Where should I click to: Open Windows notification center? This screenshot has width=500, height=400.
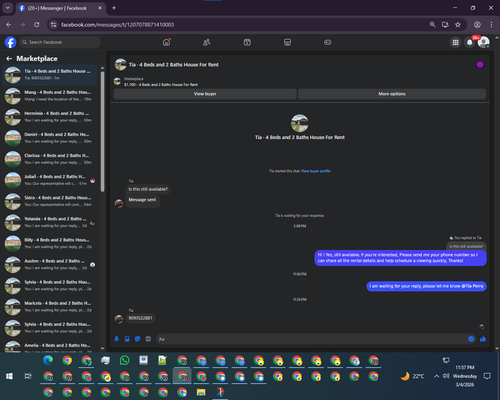click(487, 376)
